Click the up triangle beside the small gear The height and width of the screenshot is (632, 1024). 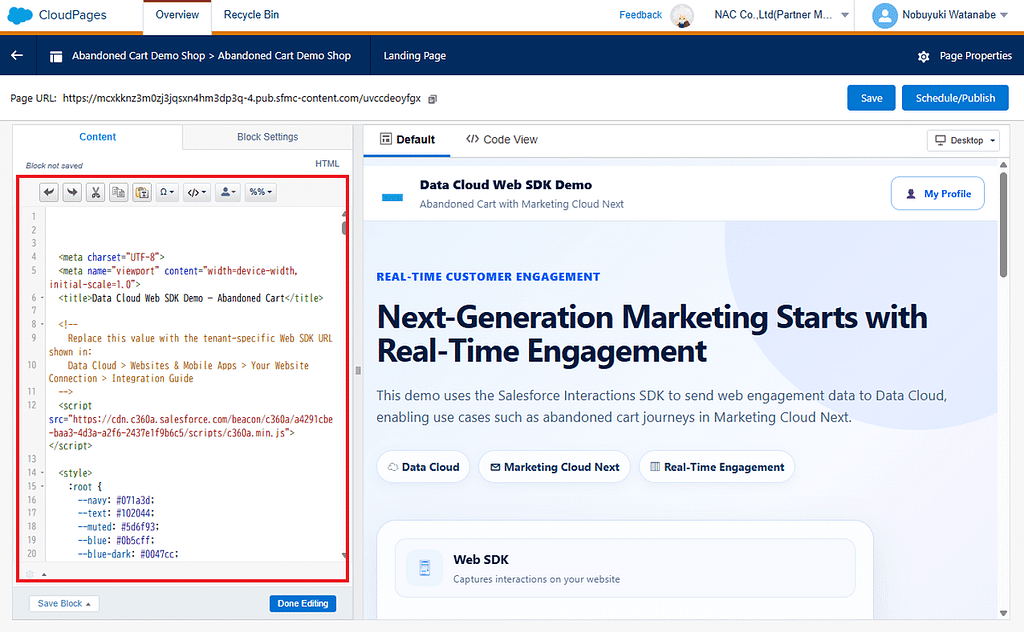(x=44, y=575)
